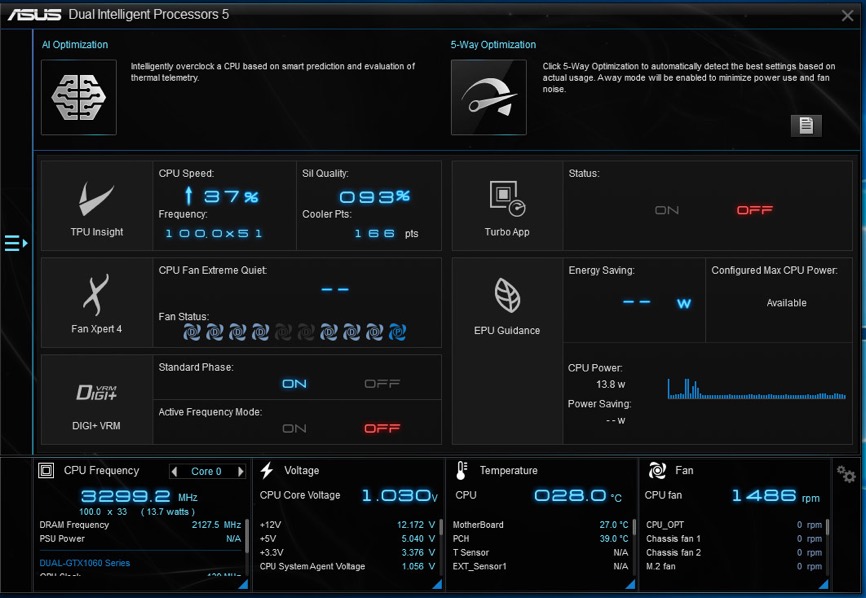Screen dimensions: 866x598
Task: Open the TPU Insight panel
Action: tap(97, 206)
